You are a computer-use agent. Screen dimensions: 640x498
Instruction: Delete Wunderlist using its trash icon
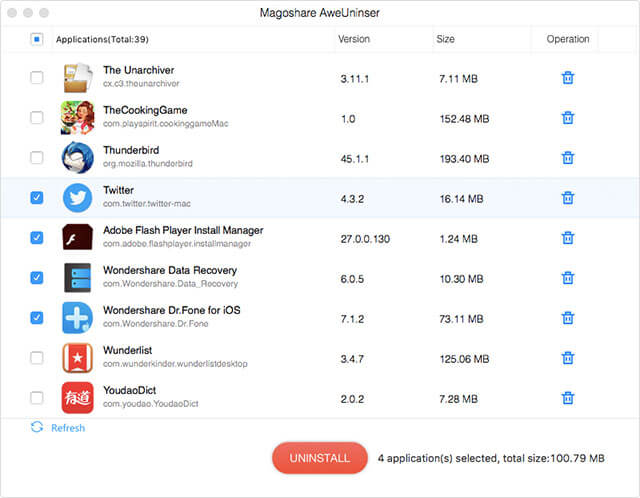pyautogui.click(x=568, y=358)
